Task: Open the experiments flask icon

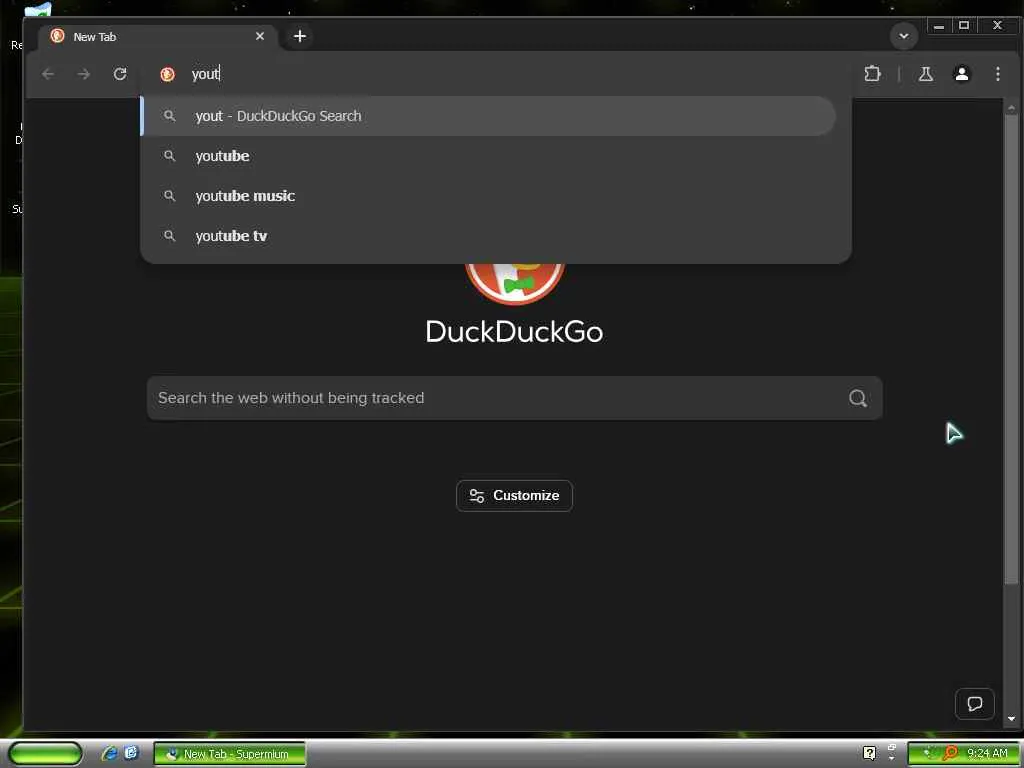Action: pos(925,74)
